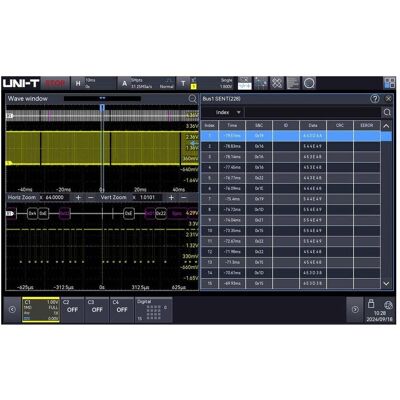Click the red STOP acquisition button
This screenshot has width=400, height=400.
pos(55,83)
